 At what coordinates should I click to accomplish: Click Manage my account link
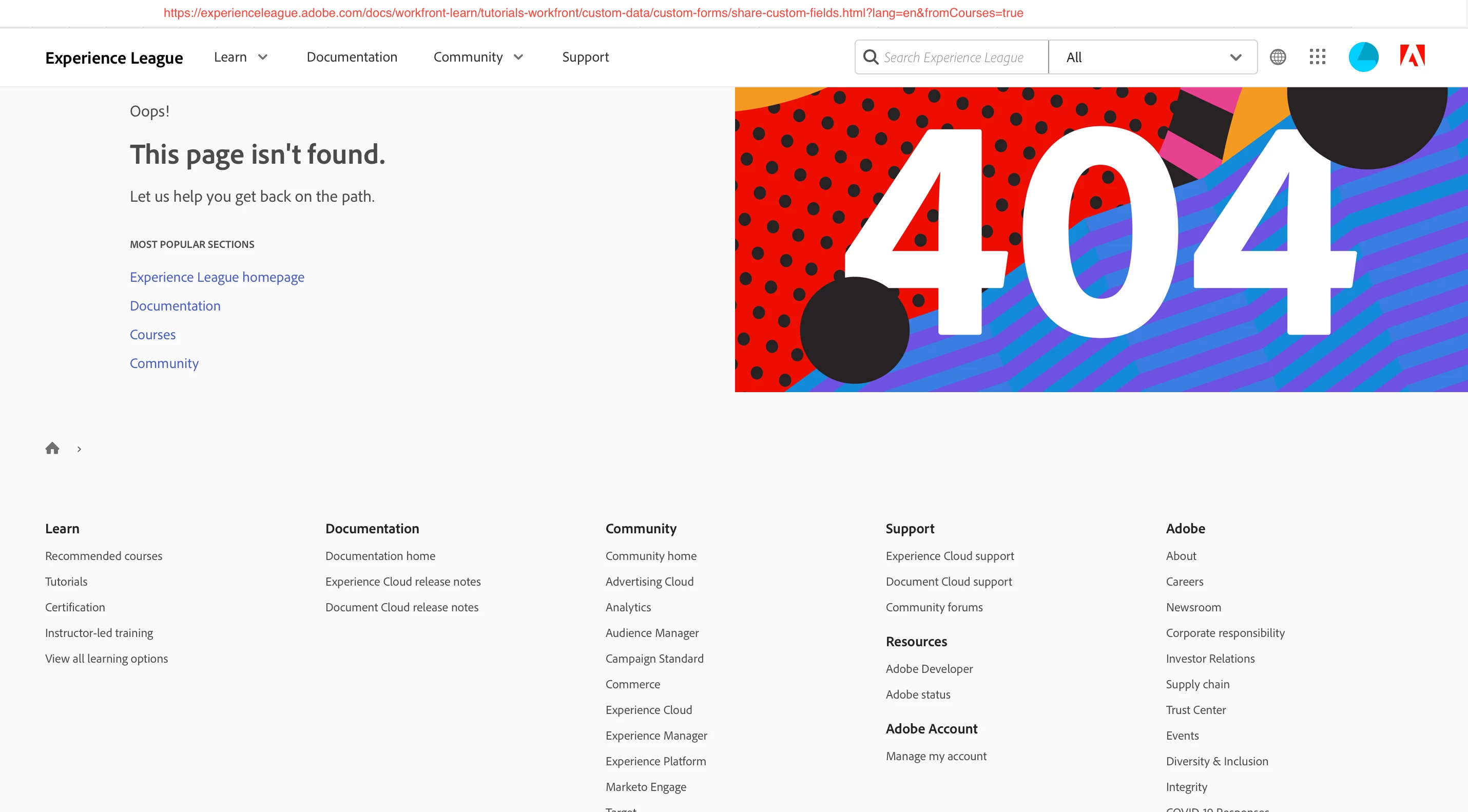[936, 756]
